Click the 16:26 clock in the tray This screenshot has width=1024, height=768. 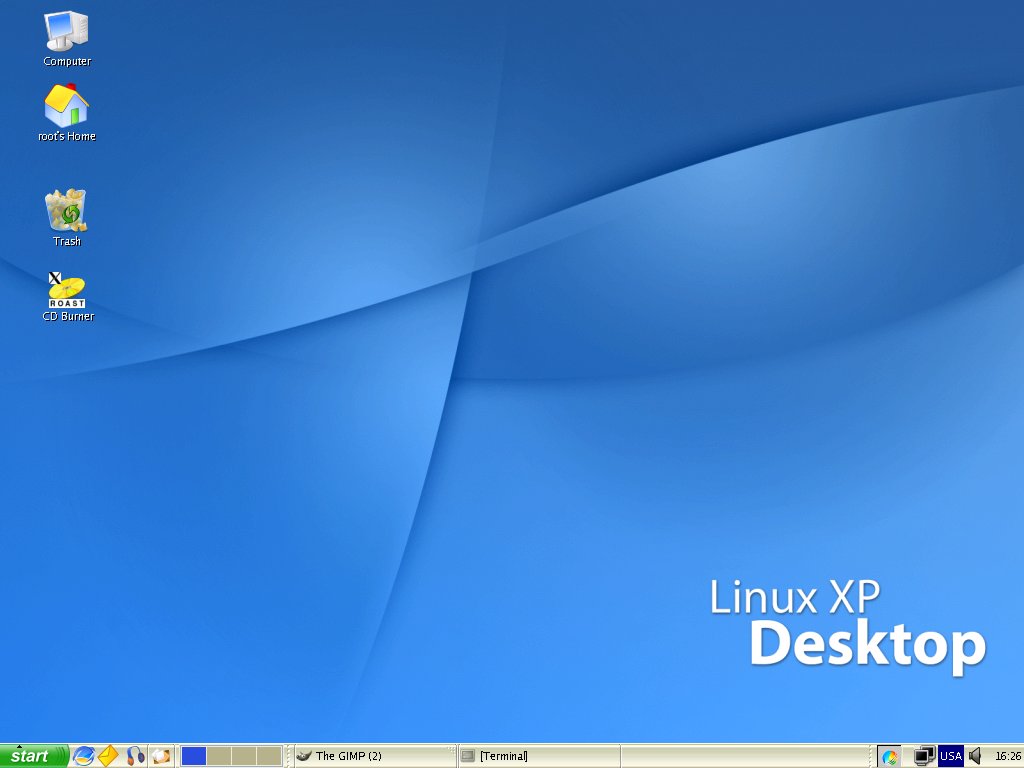tap(1008, 756)
